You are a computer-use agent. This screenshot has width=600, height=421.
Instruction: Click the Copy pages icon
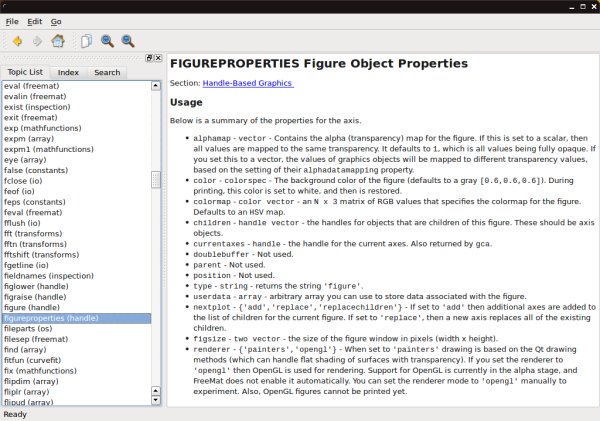coord(86,41)
